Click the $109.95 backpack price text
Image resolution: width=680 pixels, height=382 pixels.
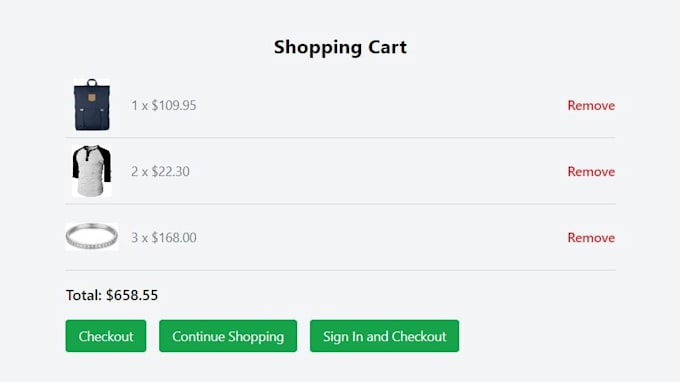[173, 105]
